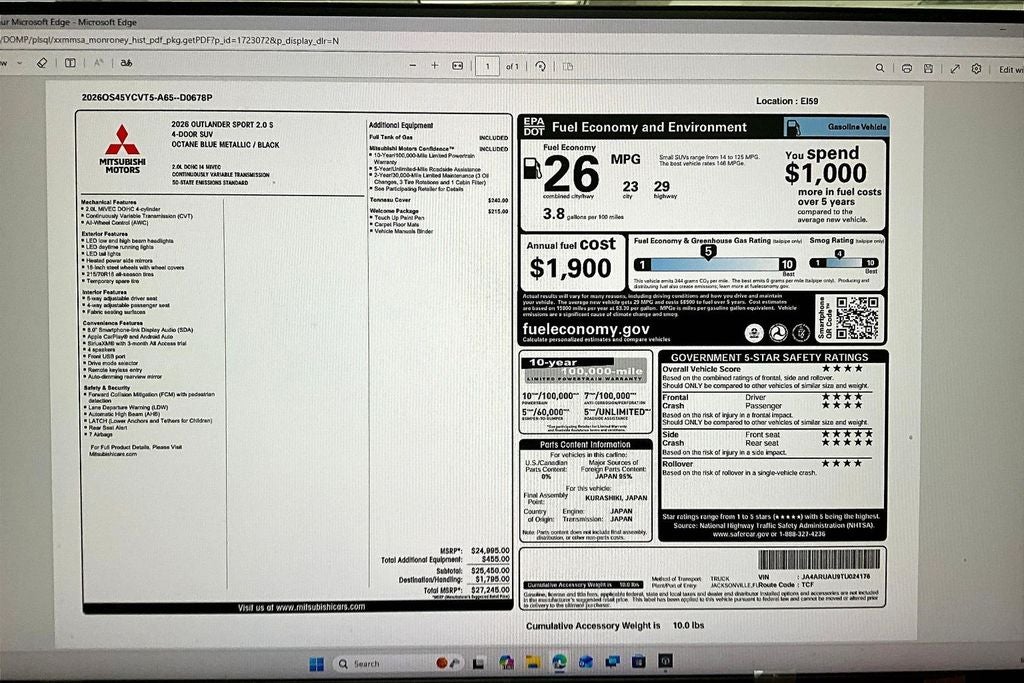Launch Copilot from the taskbar
Screen dimensions: 1024x683
(506, 663)
